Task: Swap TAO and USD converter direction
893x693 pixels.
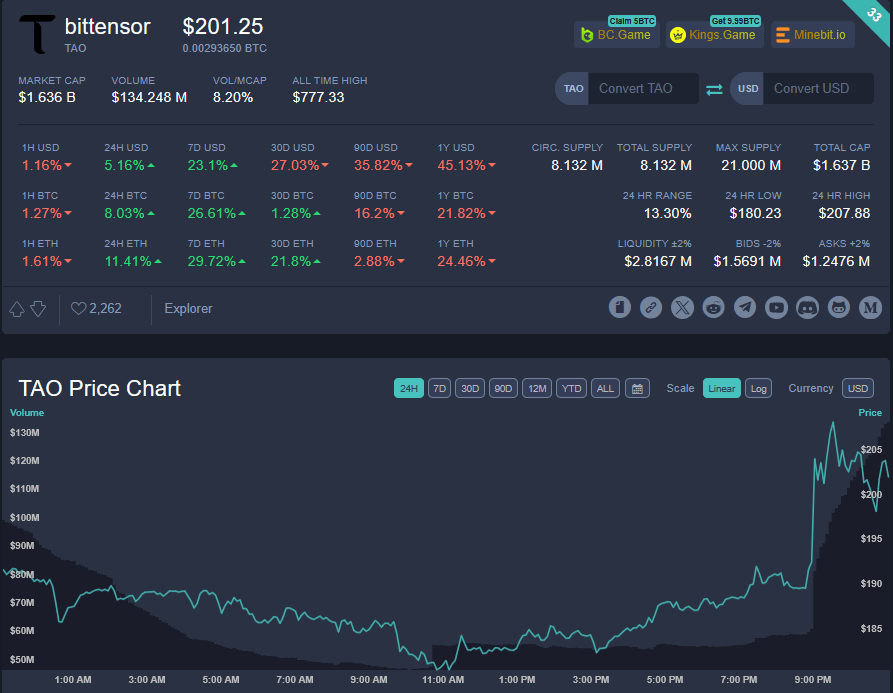Action: [x=714, y=89]
